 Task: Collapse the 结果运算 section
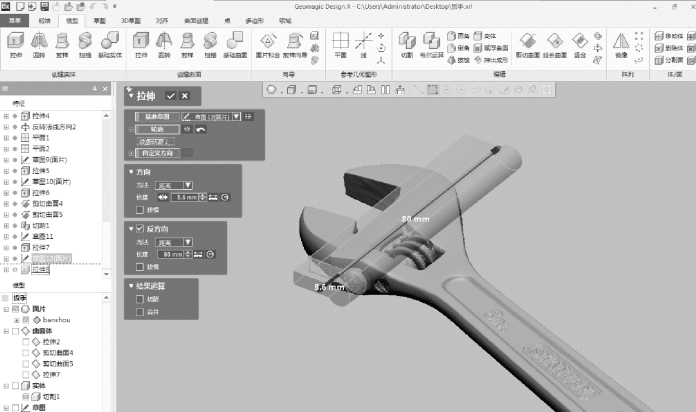point(131,285)
